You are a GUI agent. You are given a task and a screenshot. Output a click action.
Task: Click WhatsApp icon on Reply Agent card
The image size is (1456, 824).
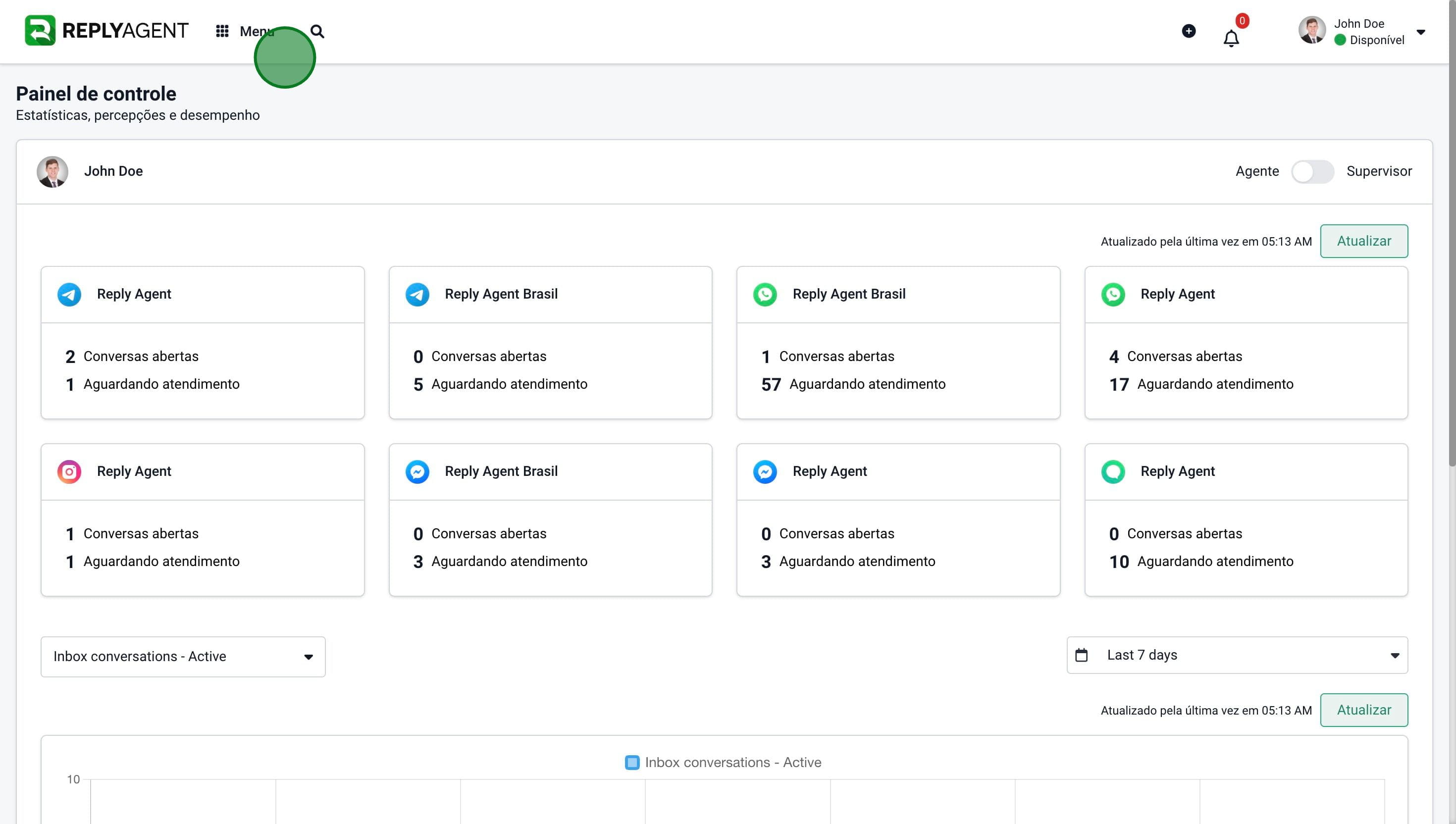(x=1113, y=294)
